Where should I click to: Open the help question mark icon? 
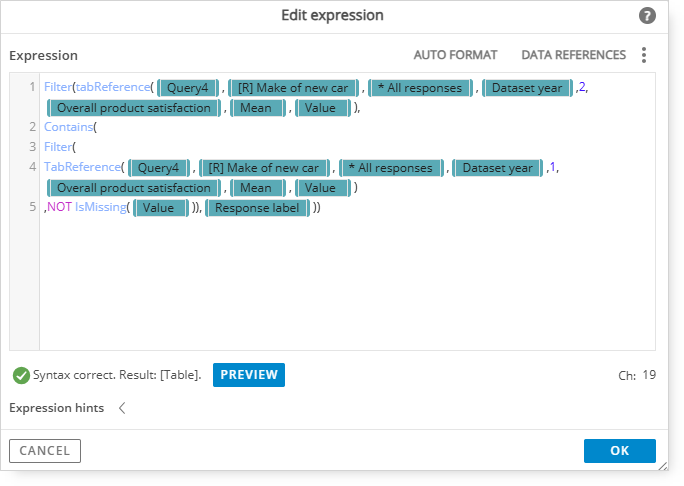tap(647, 16)
